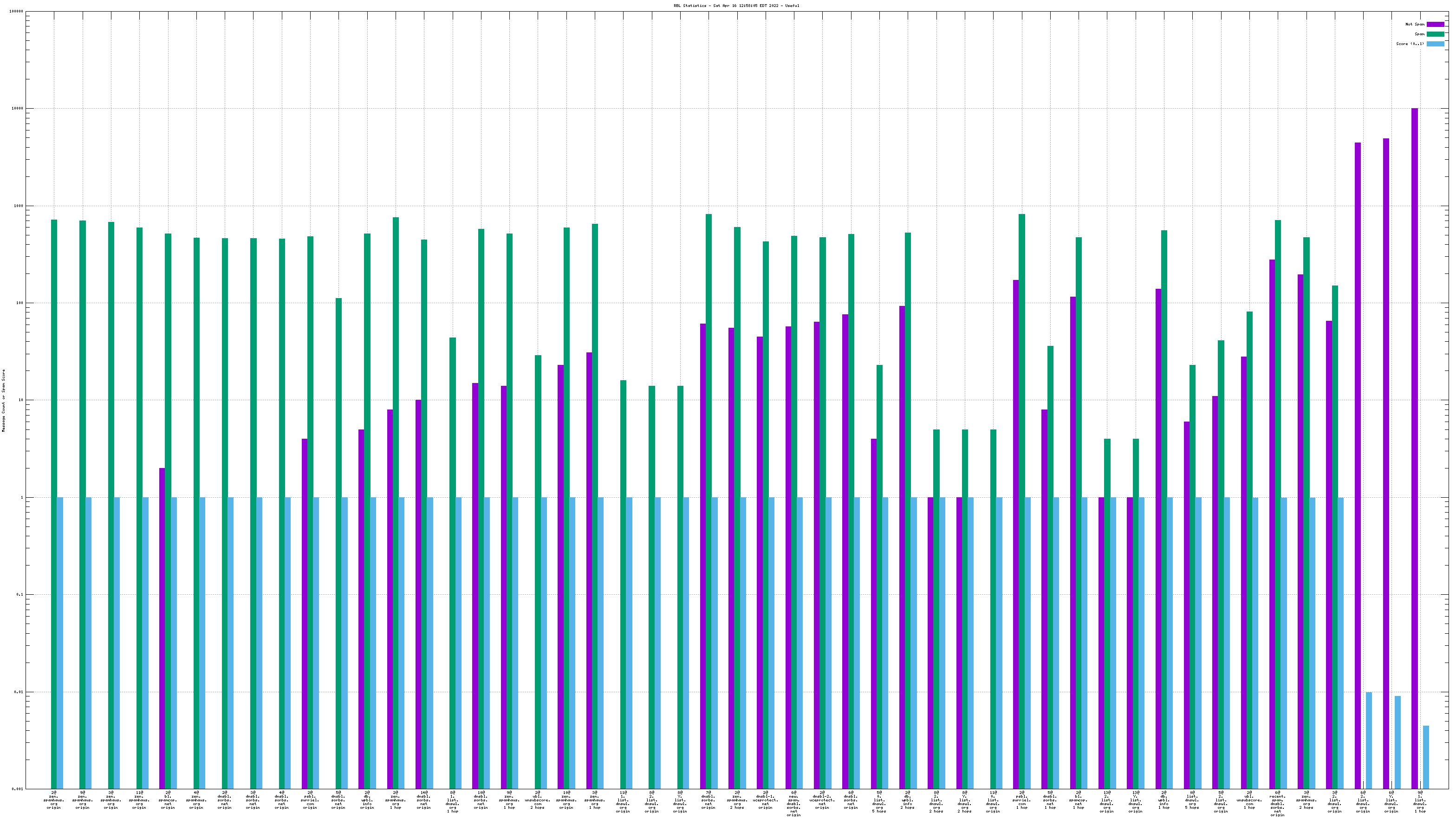Click the 'Message Count or Spam Score' axis label

(x=3, y=401)
